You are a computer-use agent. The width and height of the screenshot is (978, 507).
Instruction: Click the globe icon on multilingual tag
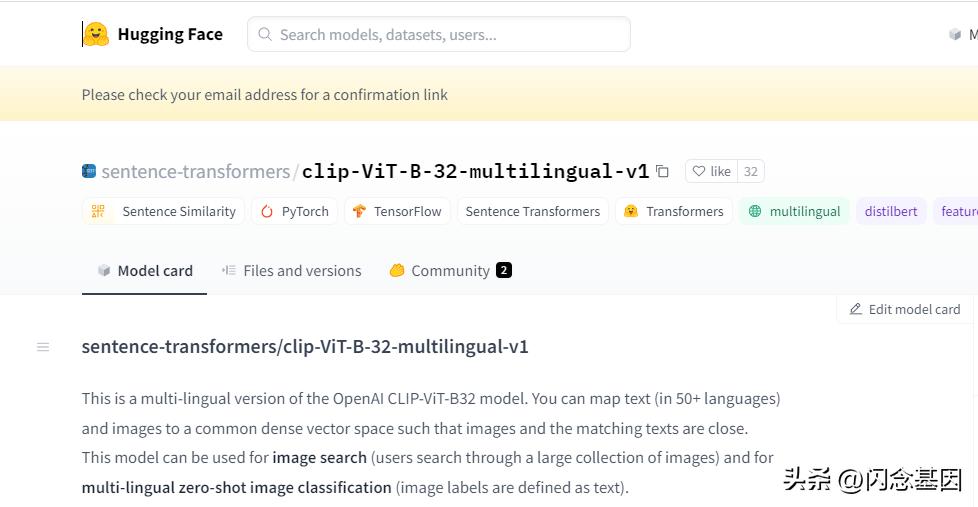(x=755, y=211)
